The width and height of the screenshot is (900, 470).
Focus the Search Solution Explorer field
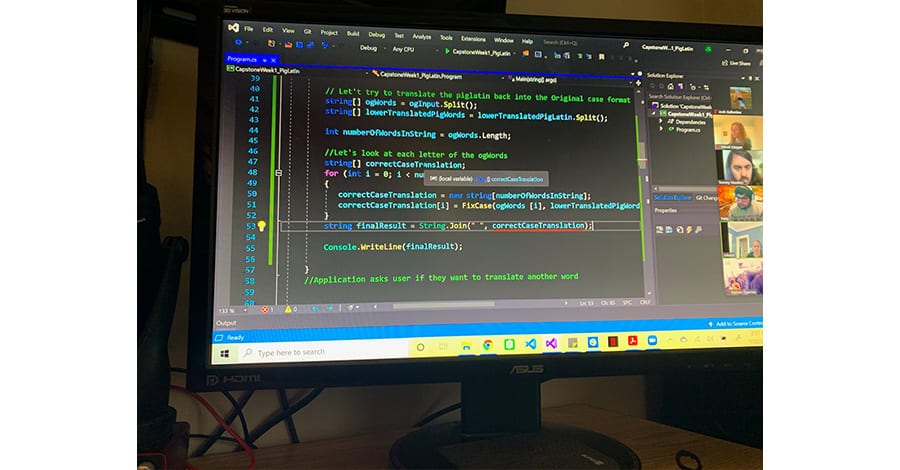click(x=680, y=97)
